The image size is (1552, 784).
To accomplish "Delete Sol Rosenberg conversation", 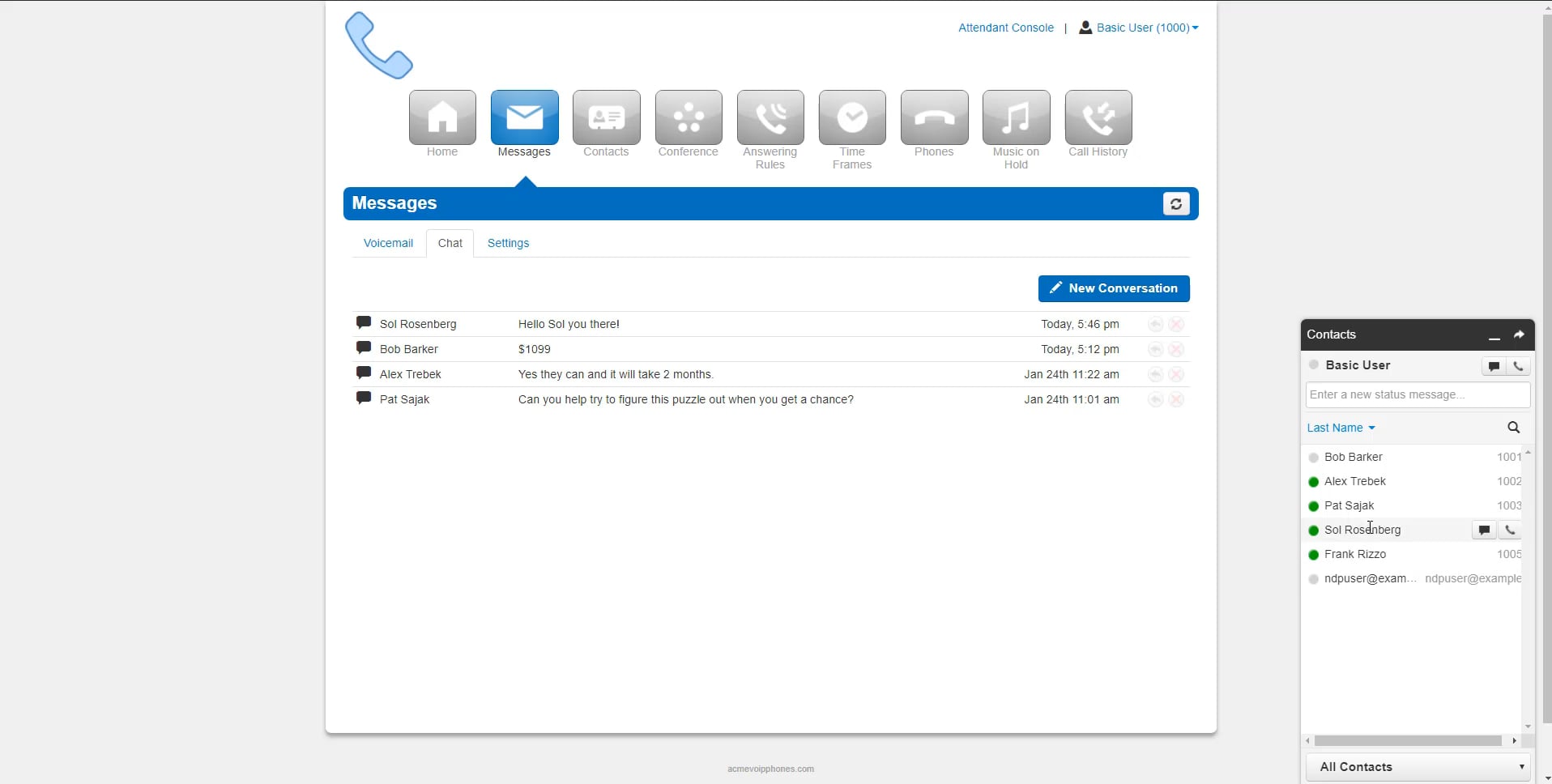I will pos(1176,324).
